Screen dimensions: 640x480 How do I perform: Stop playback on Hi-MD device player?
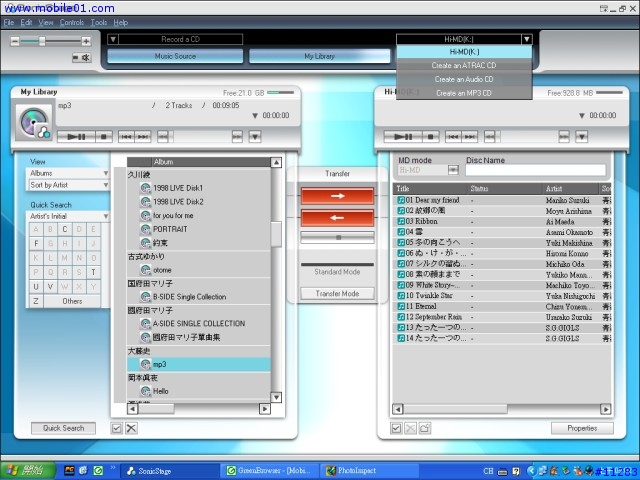(x=431, y=137)
